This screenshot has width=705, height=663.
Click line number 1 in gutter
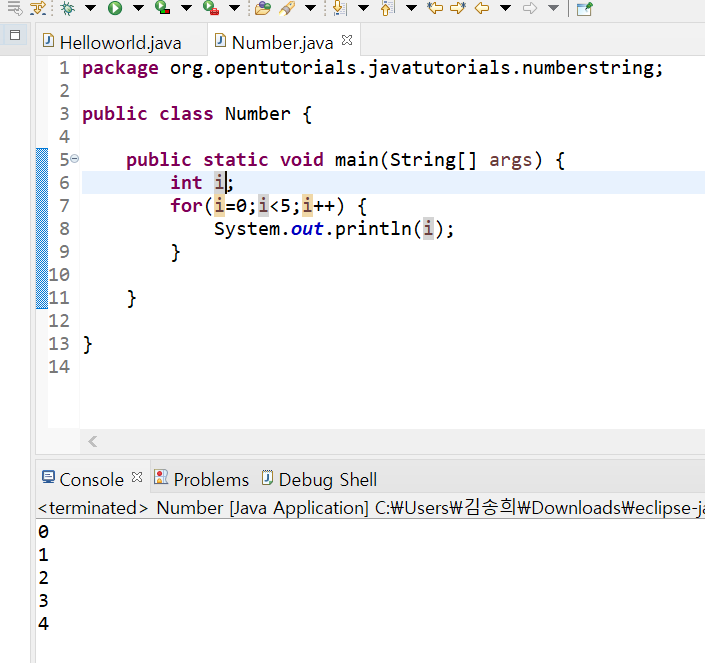(64, 68)
